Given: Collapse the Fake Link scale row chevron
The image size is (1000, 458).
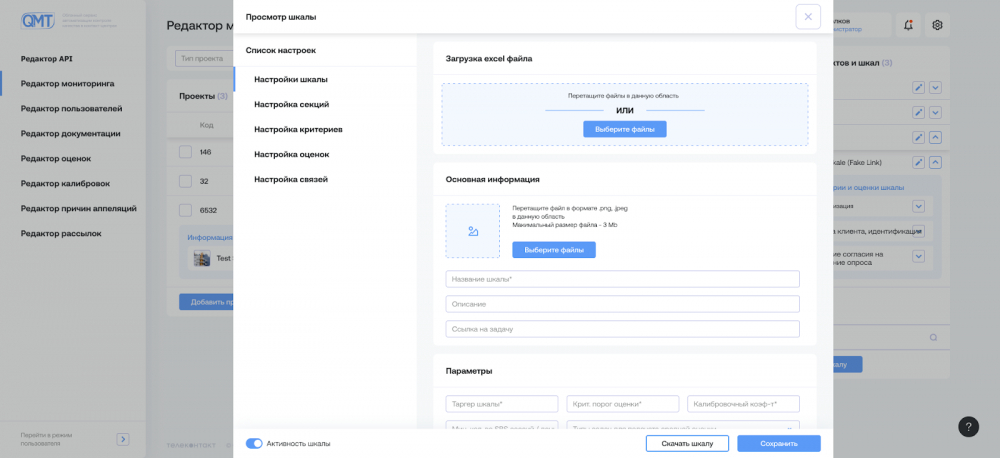Looking at the screenshot, I should click(935, 162).
